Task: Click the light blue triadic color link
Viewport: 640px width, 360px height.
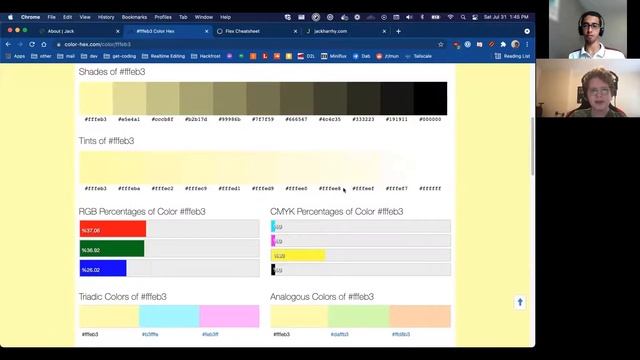Action: (150, 334)
